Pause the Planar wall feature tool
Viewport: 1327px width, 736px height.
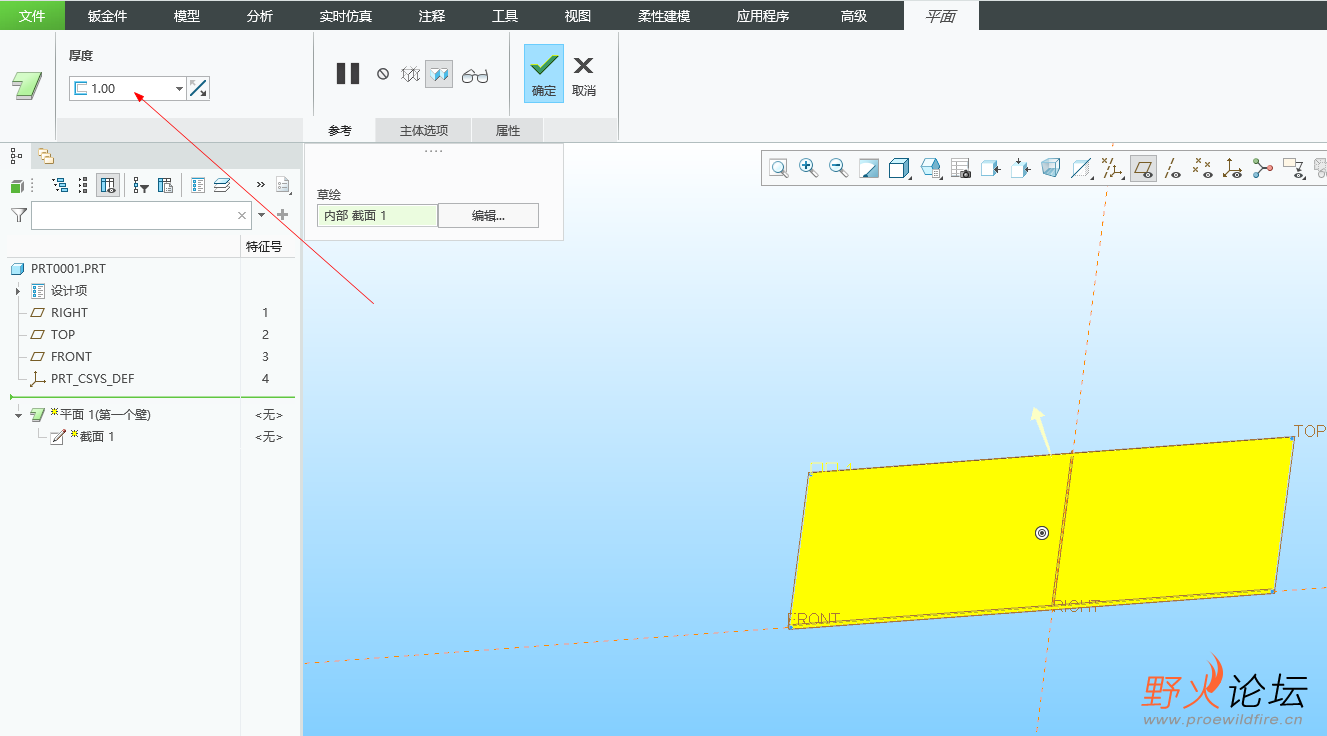click(x=348, y=74)
